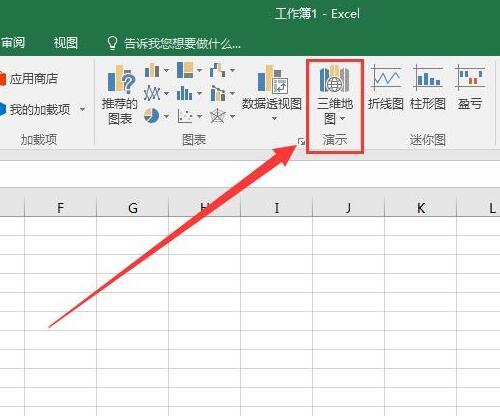Insert a column sparkline (柱形图)
500x416 pixels.
click(x=428, y=87)
